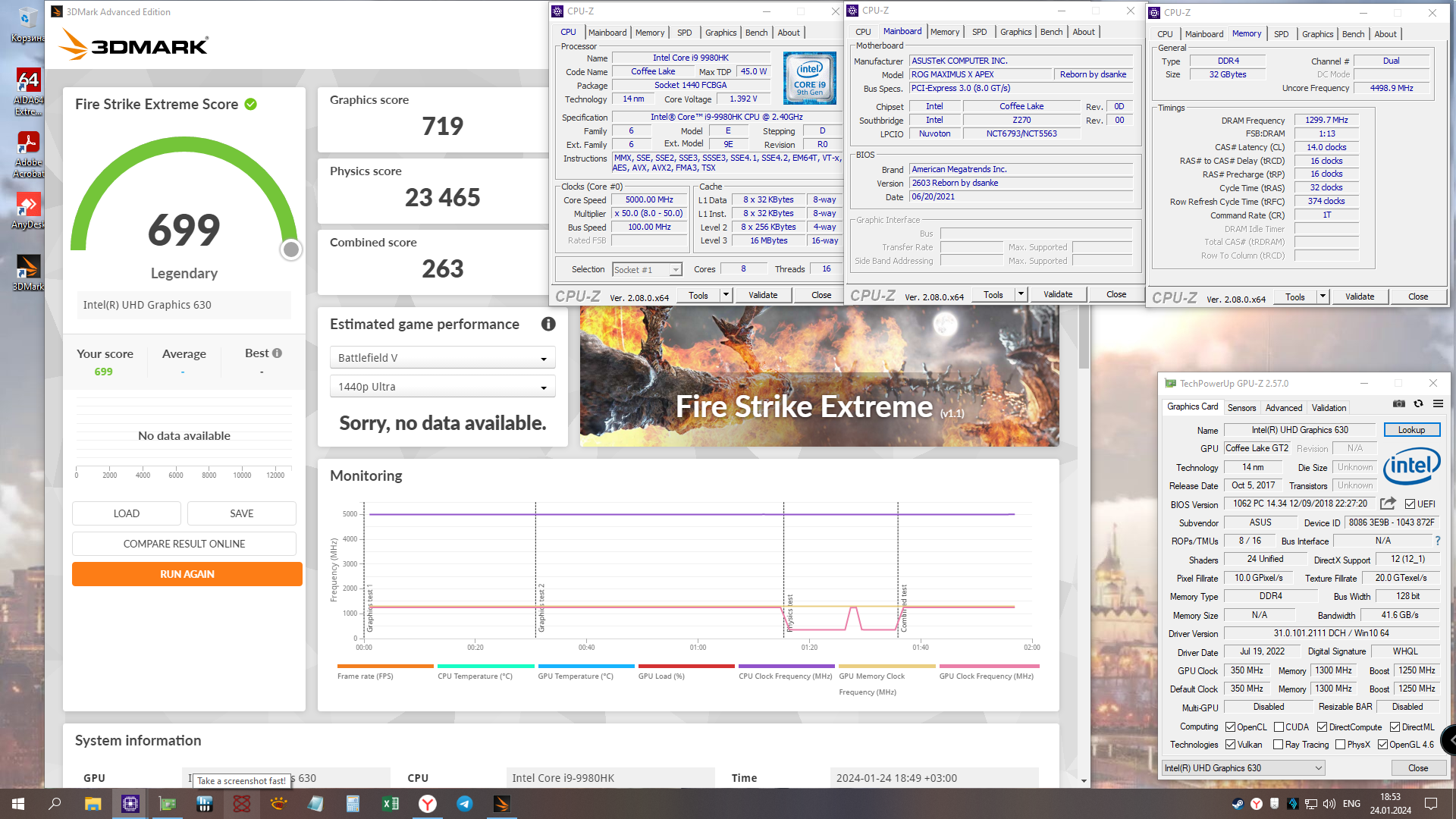Image resolution: width=1456 pixels, height=819 pixels.
Task: Open Validation tab in GPU-Z
Action: (1329, 408)
